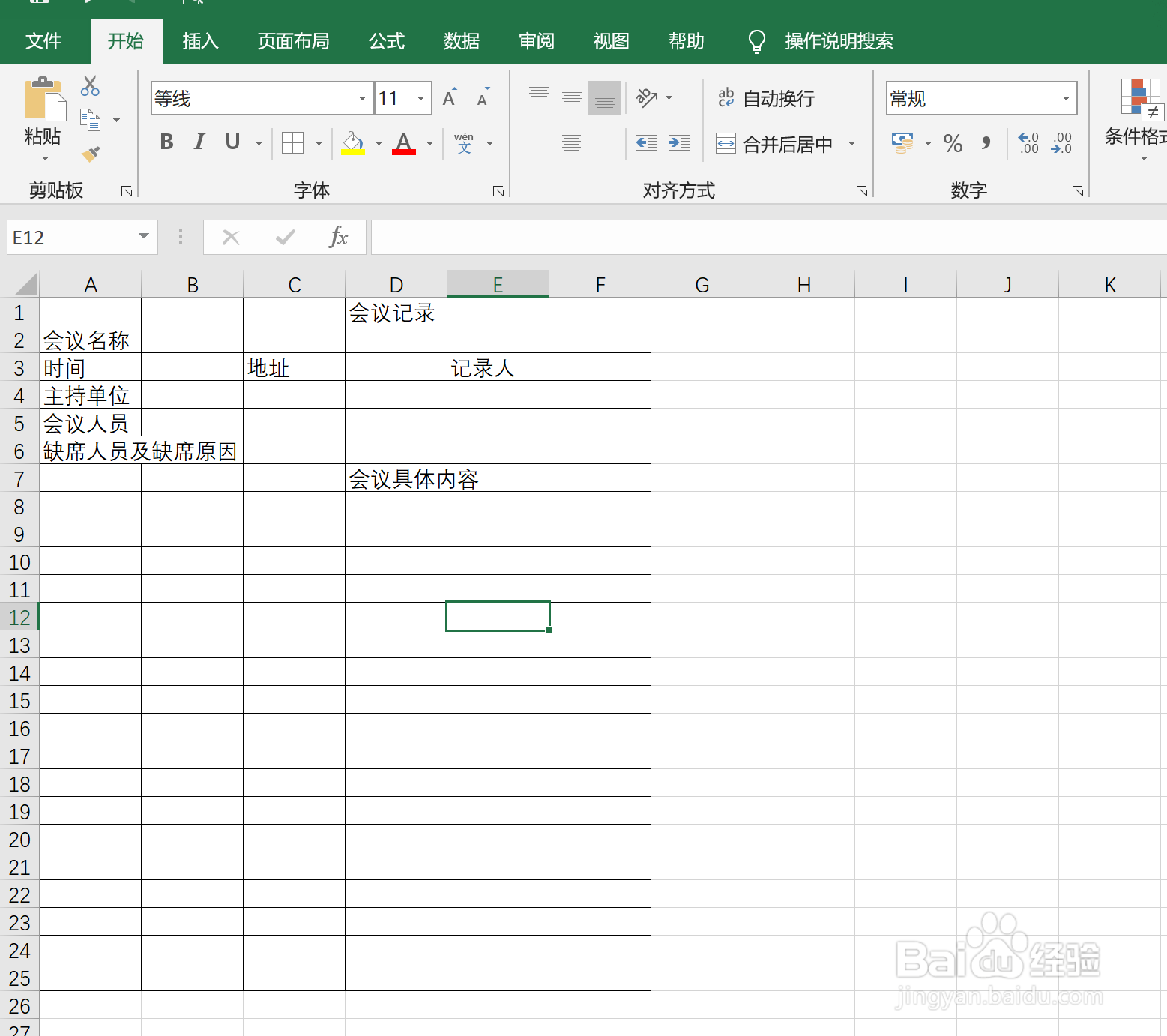Click the Copy icon in clipboard group

tap(91, 119)
